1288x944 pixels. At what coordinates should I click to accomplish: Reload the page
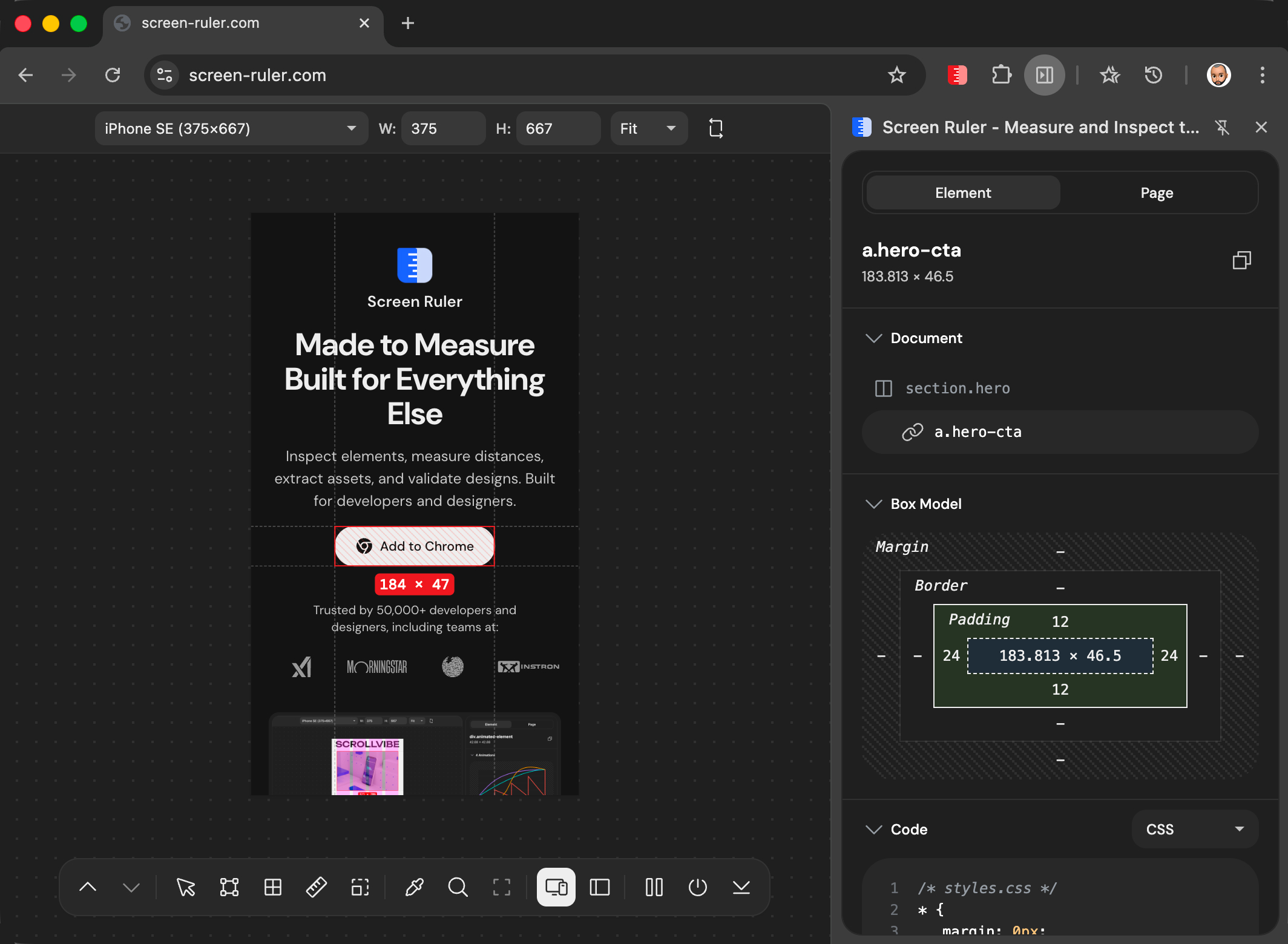pyautogui.click(x=113, y=75)
